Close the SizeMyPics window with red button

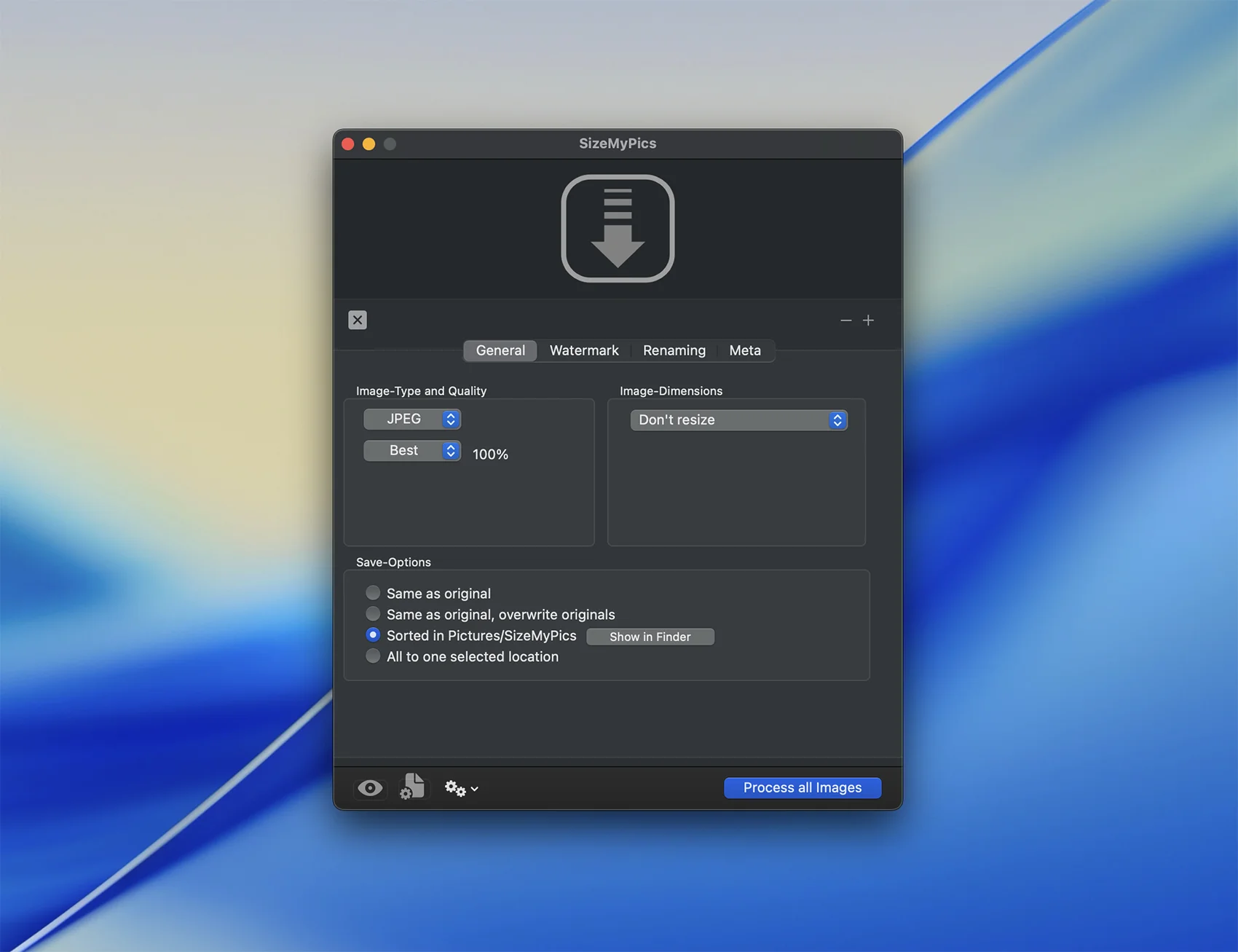coord(348,144)
